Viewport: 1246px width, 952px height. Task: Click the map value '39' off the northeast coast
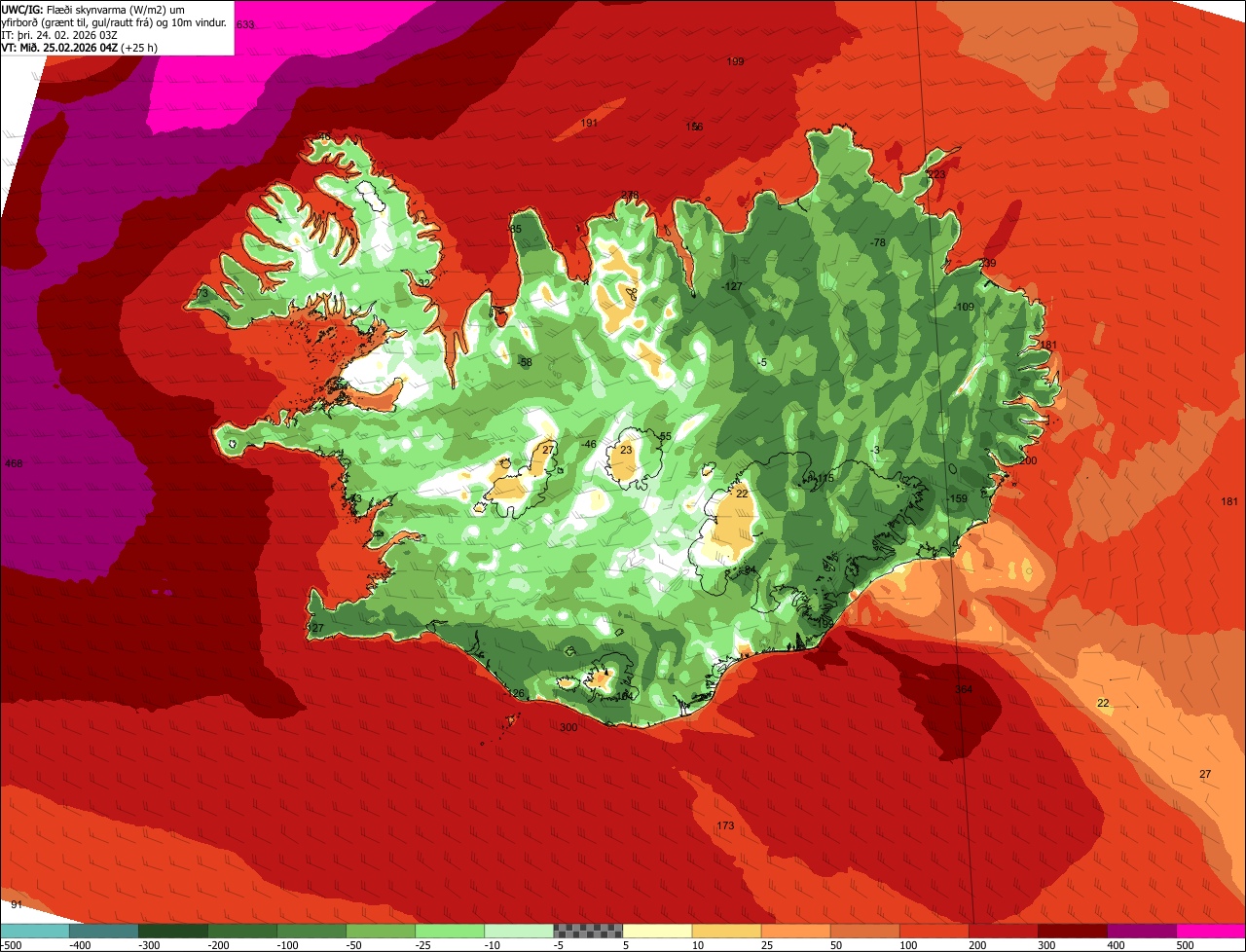[x=990, y=264]
